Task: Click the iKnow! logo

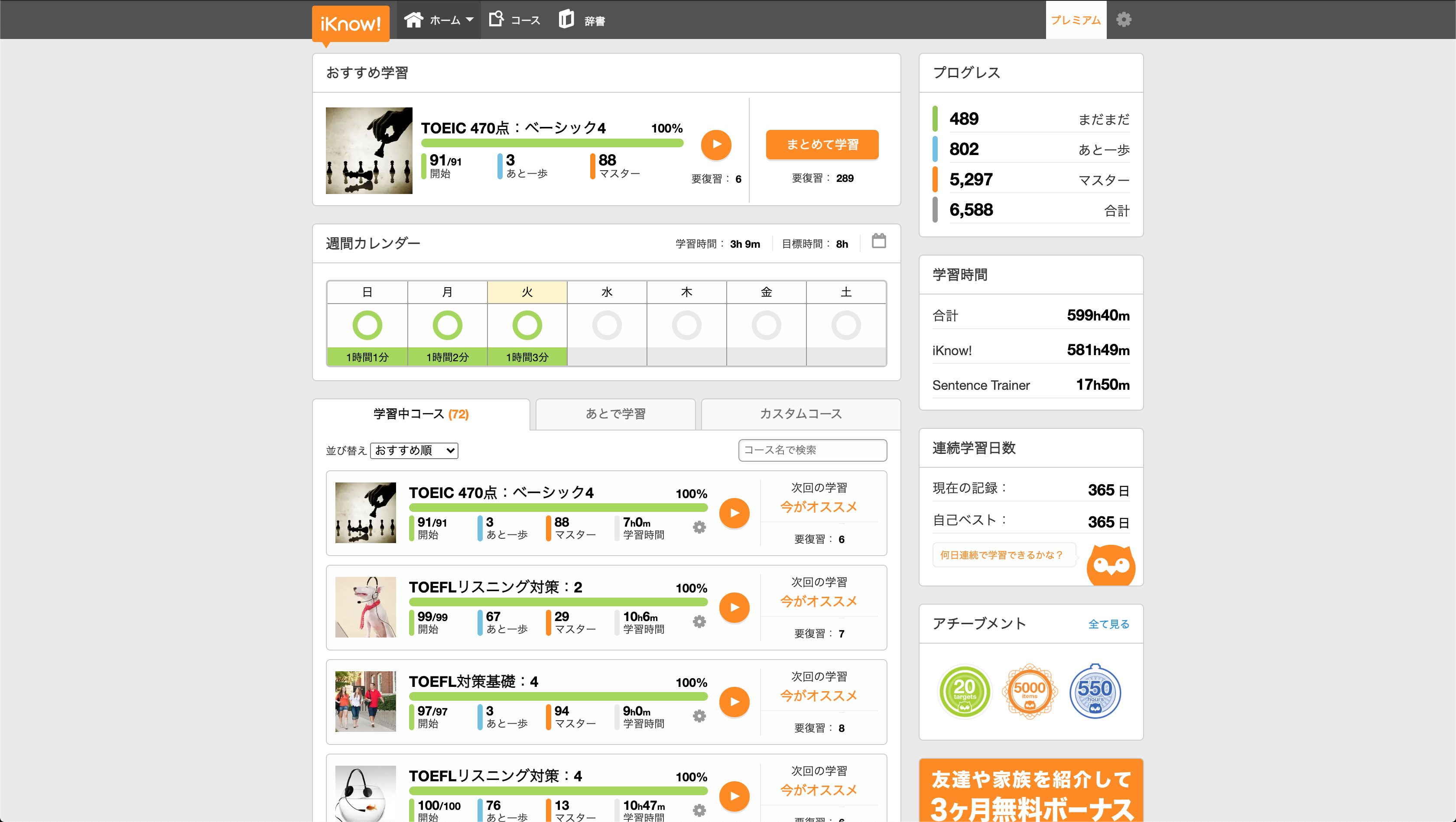Action: tap(351, 24)
